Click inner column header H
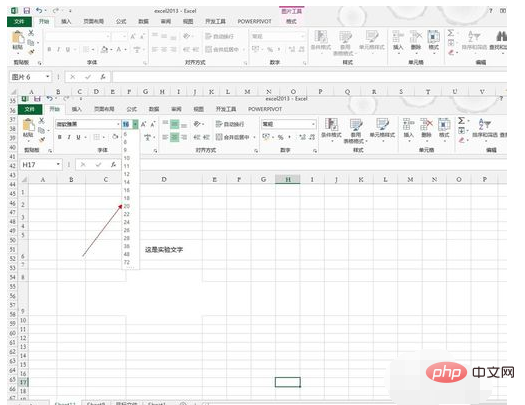Image resolution: width=525 pixels, height=405 pixels. pos(288,179)
